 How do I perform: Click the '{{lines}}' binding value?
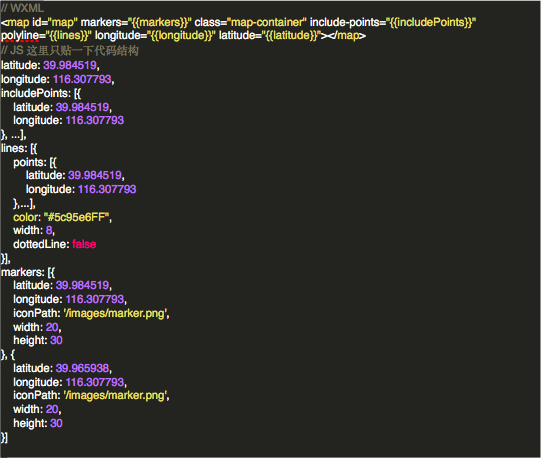point(68,36)
